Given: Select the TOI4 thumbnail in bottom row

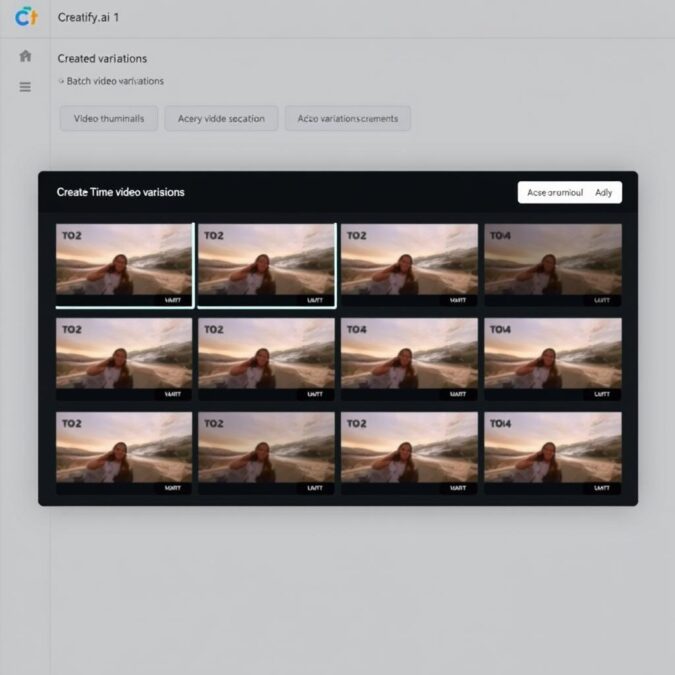Looking at the screenshot, I should (553, 453).
